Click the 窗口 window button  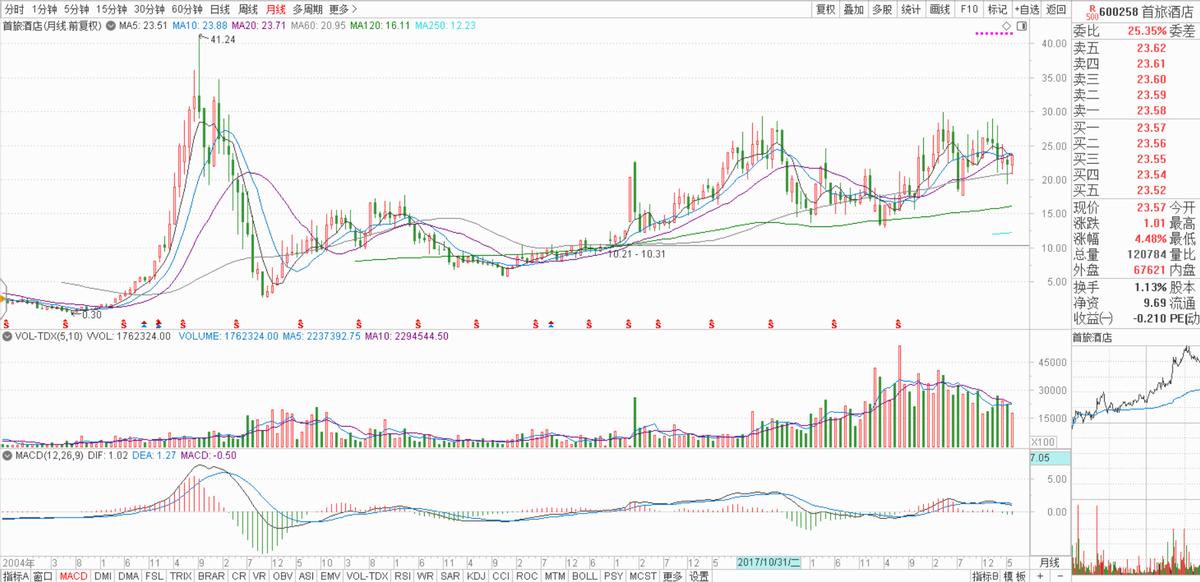[42, 576]
